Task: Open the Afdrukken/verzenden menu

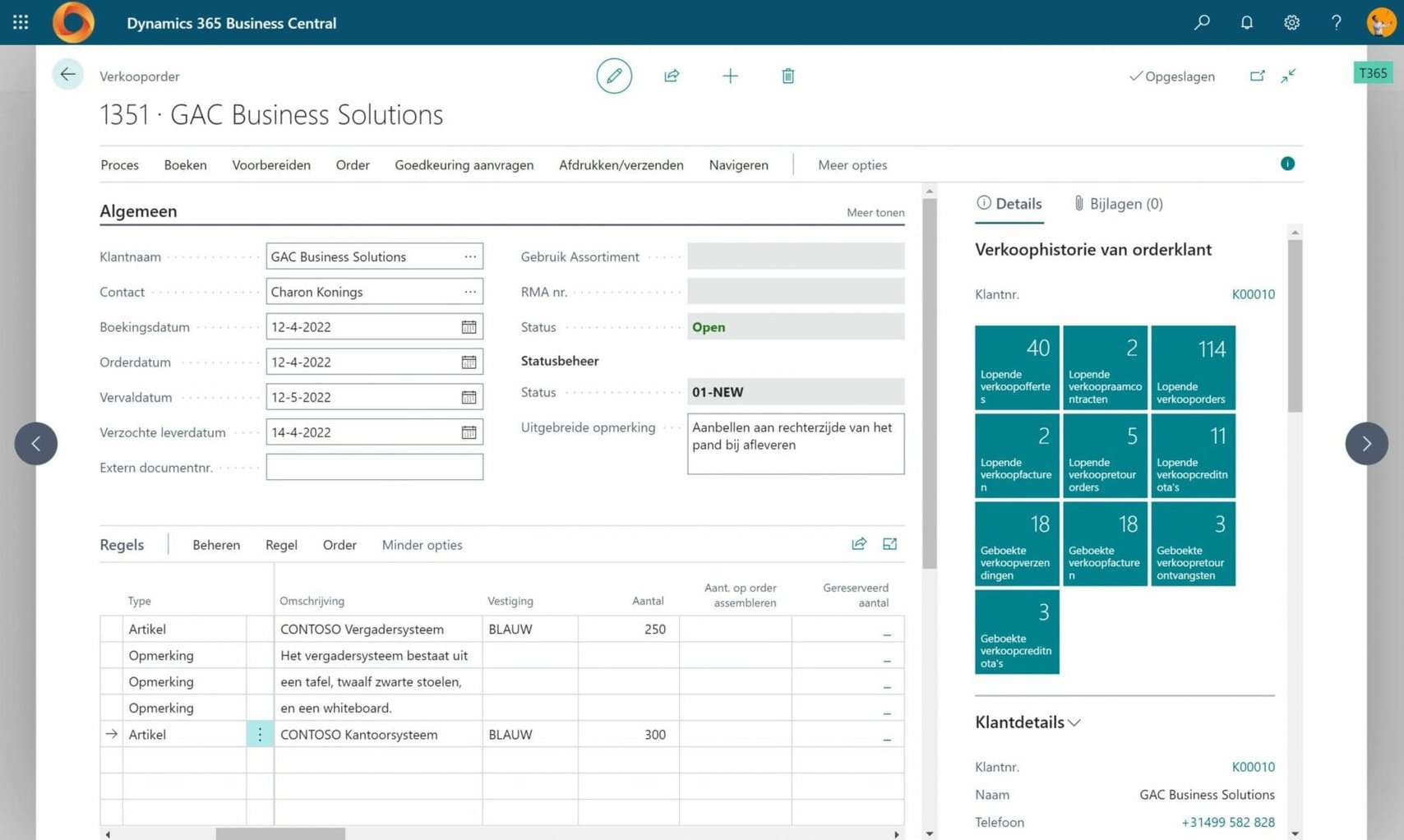Action: point(621,164)
